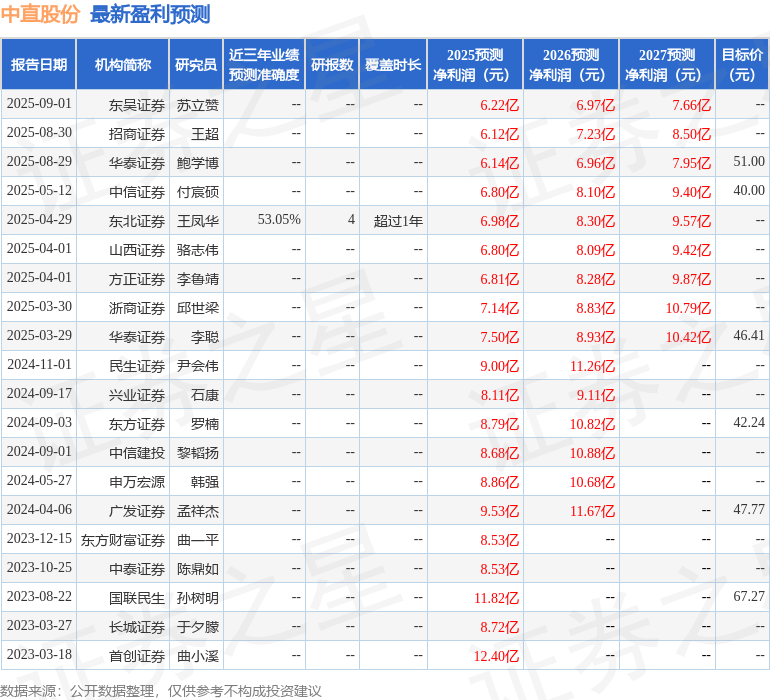Screen dimensions: 770x700
Task: Click the 10.88亿 forecast value
Action: coord(592,453)
